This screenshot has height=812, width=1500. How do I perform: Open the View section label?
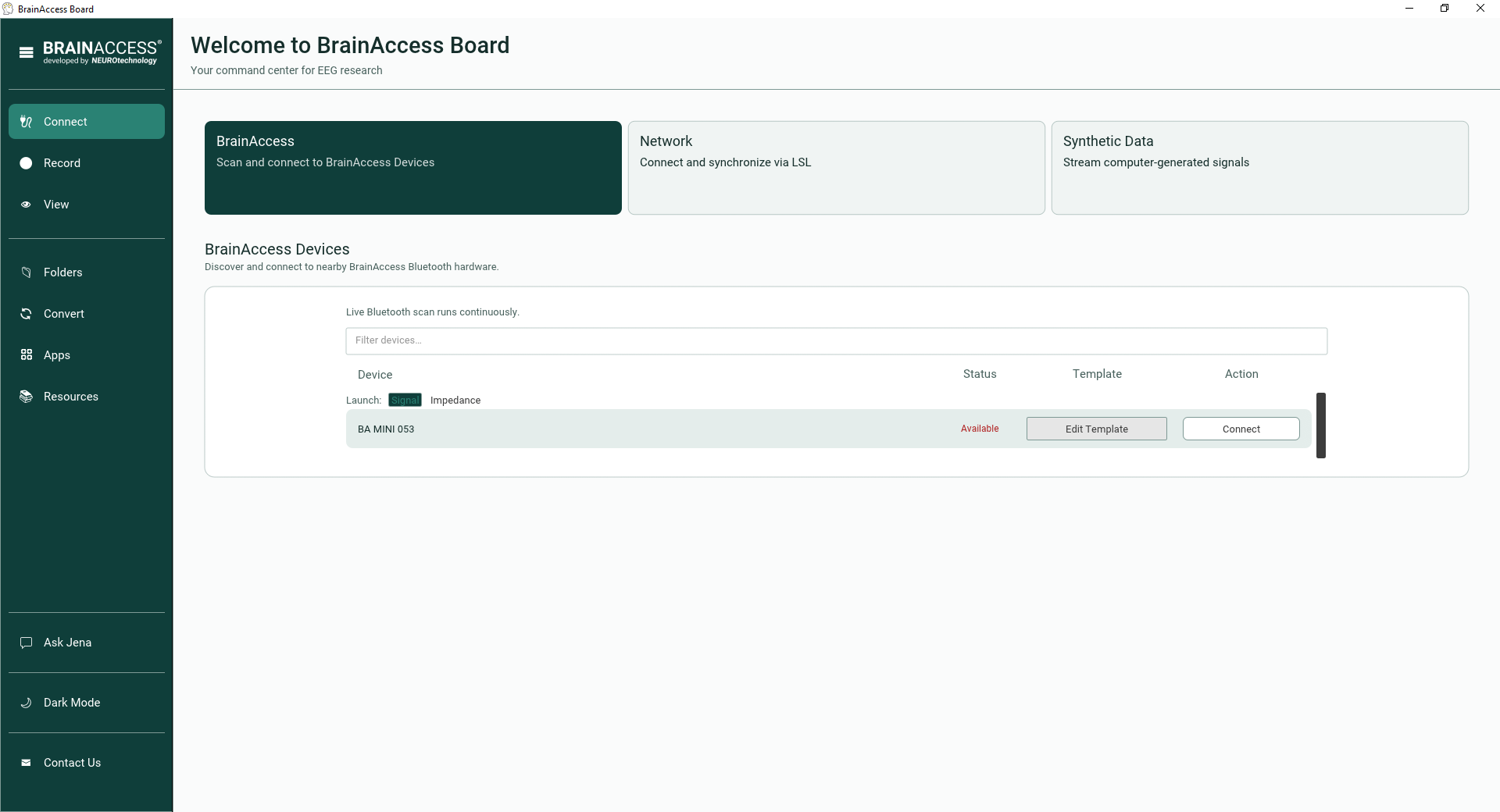[56, 205]
